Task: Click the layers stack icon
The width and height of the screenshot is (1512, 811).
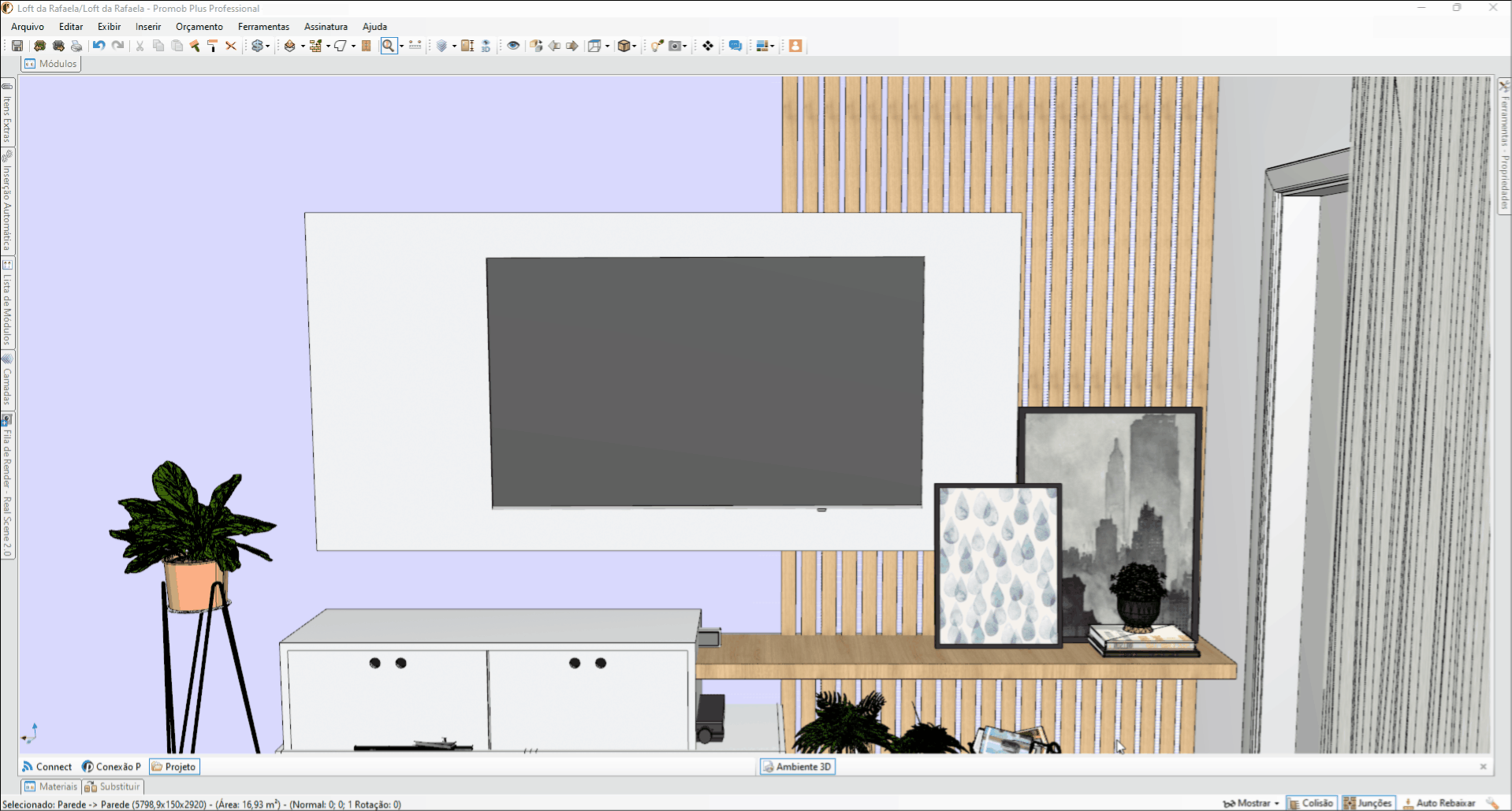Action: click(441, 46)
